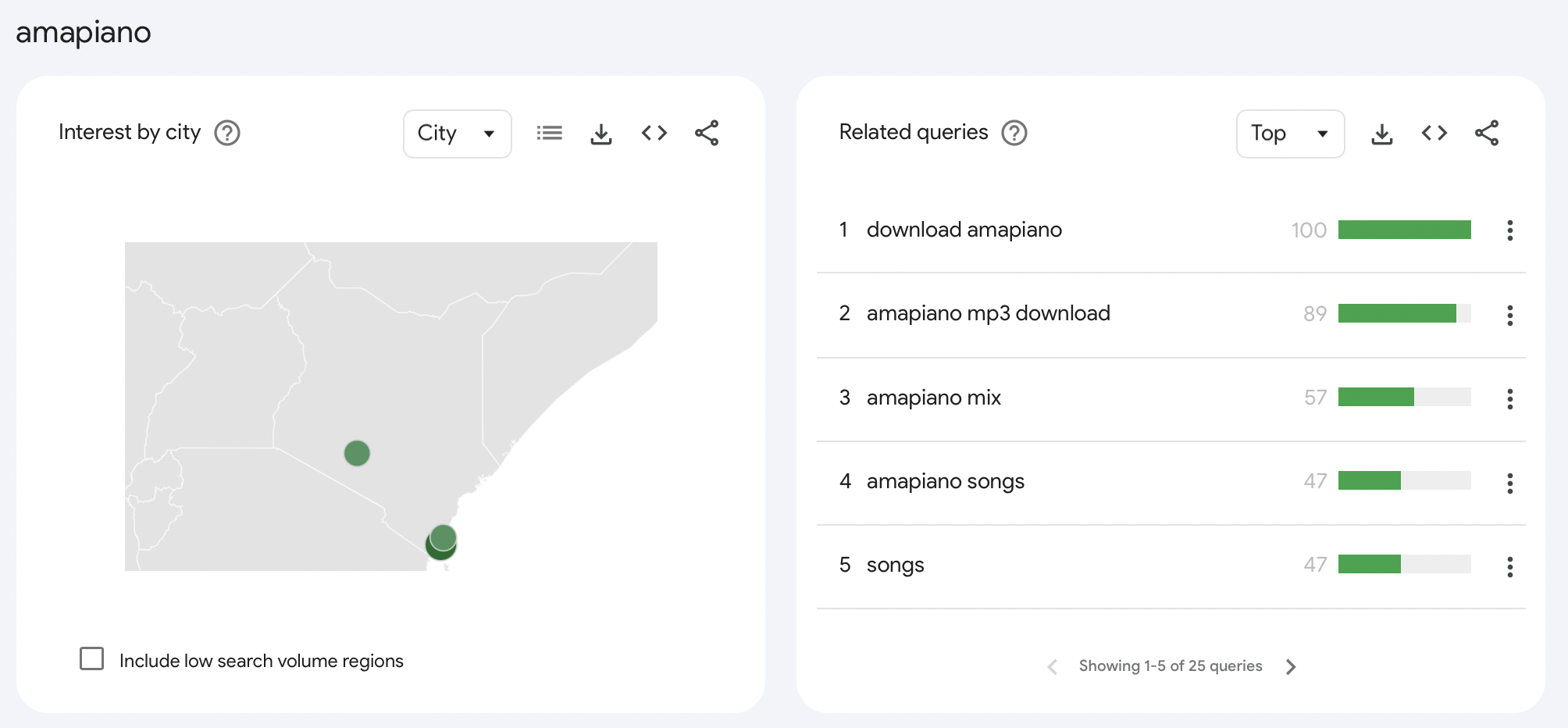The width and height of the screenshot is (1568, 728).
Task: Download Related queries data
Action: pos(1382,134)
